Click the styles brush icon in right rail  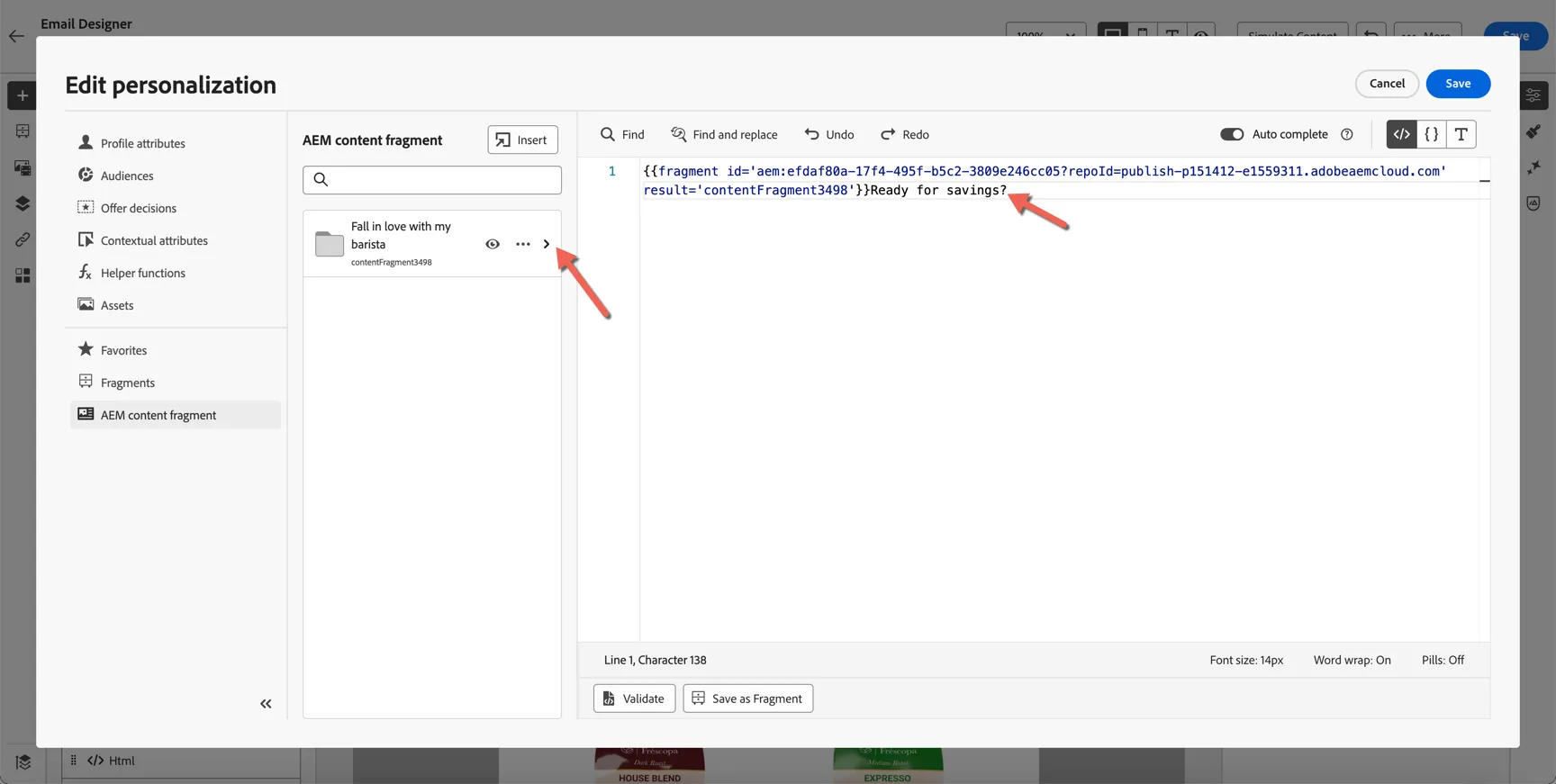(x=1533, y=131)
